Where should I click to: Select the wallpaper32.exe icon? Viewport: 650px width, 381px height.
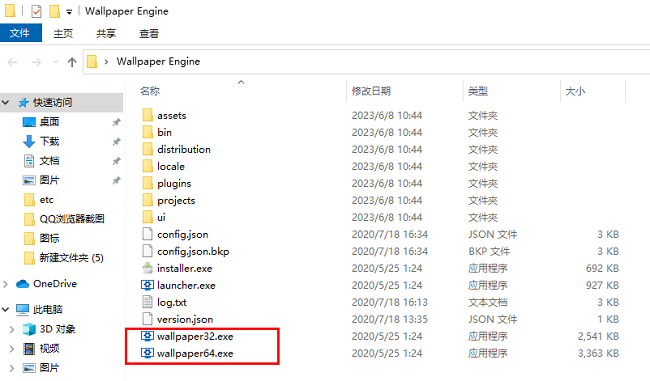pyautogui.click(x=148, y=336)
